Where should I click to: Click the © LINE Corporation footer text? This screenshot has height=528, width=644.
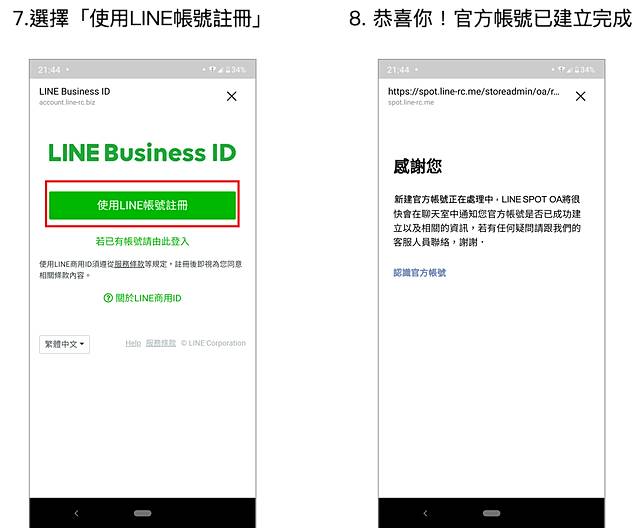[x=213, y=343]
